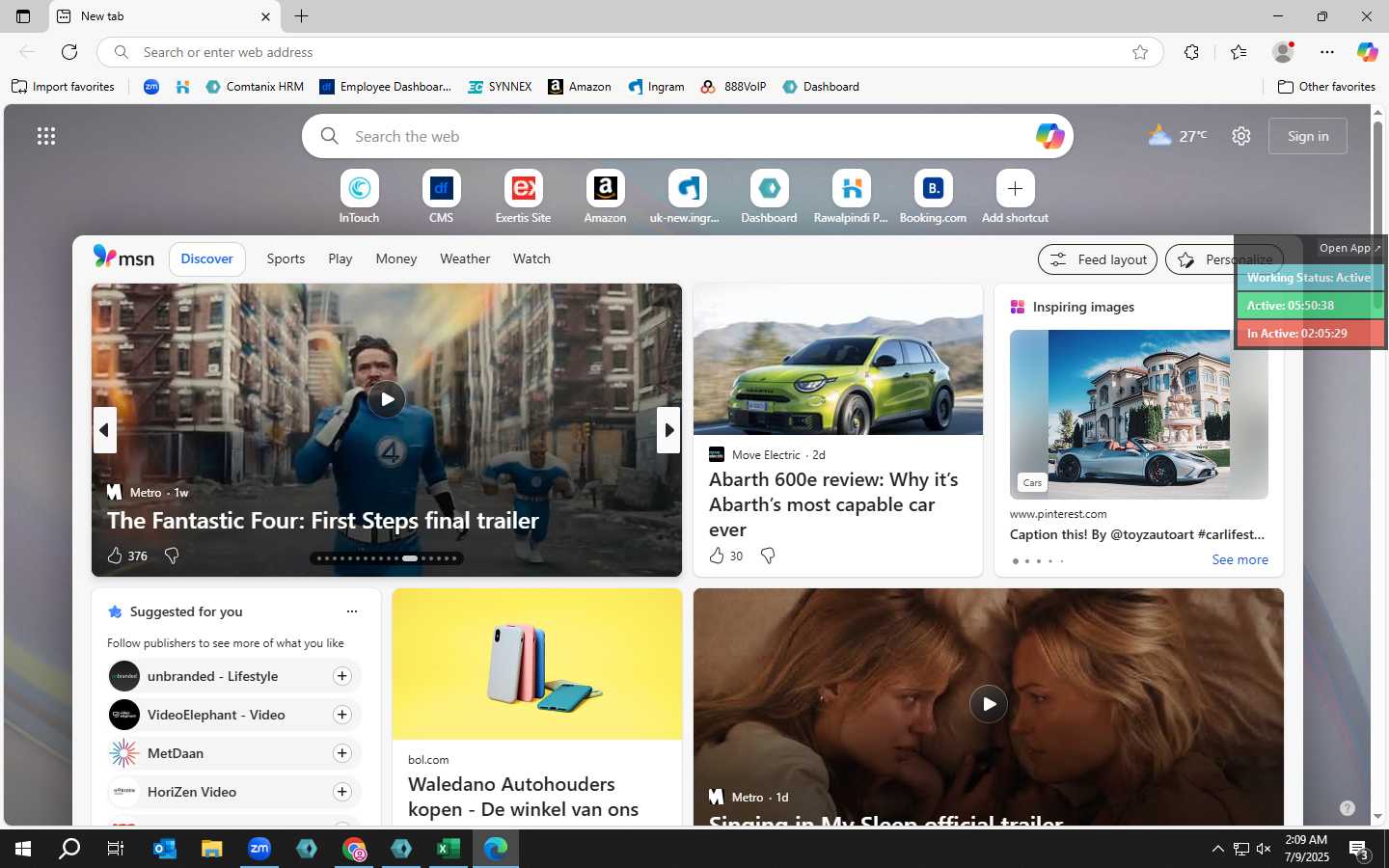Screen dimensions: 1389x868
Task: Open the Abarth 600e car thumbnail
Action: click(x=838, y=360)
